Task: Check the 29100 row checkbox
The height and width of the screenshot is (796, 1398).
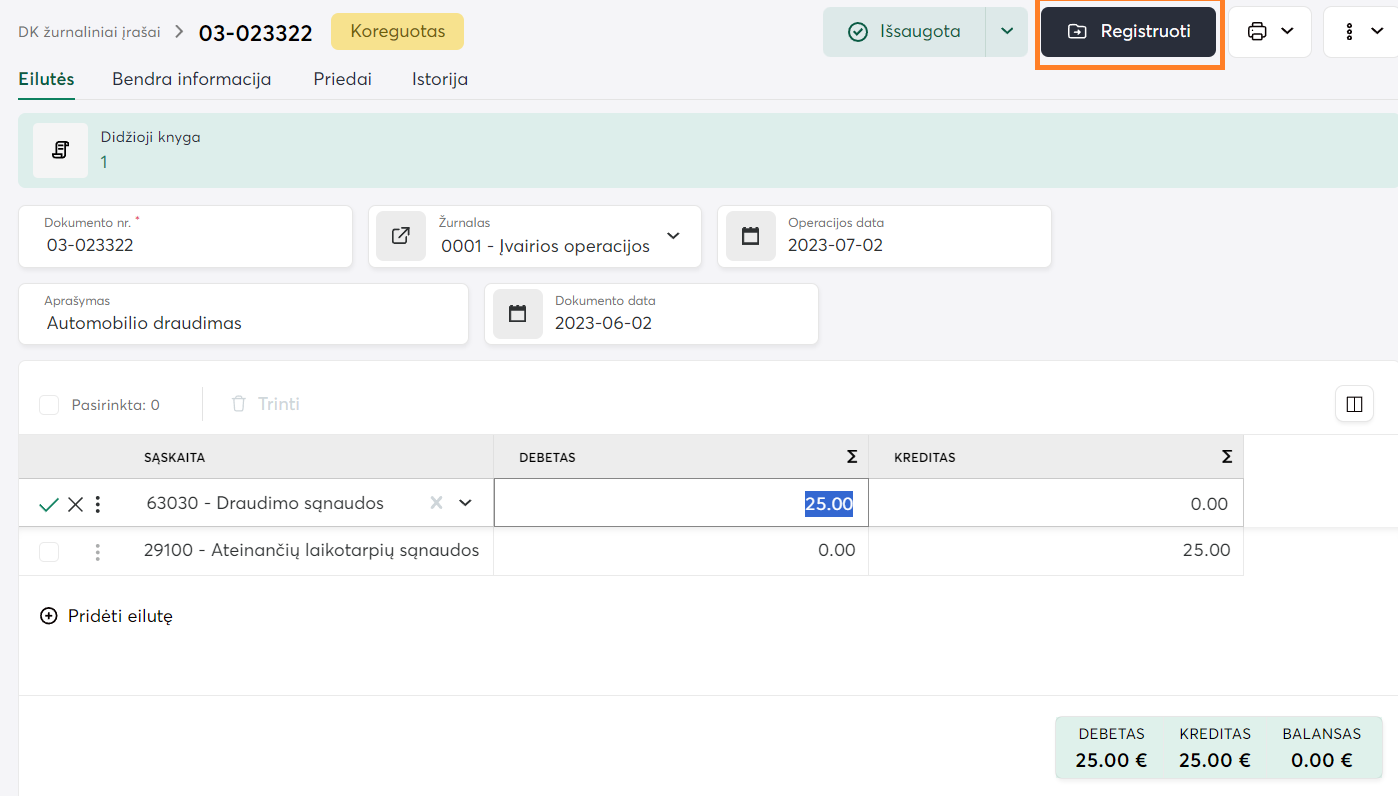Action: click(49, 551)
